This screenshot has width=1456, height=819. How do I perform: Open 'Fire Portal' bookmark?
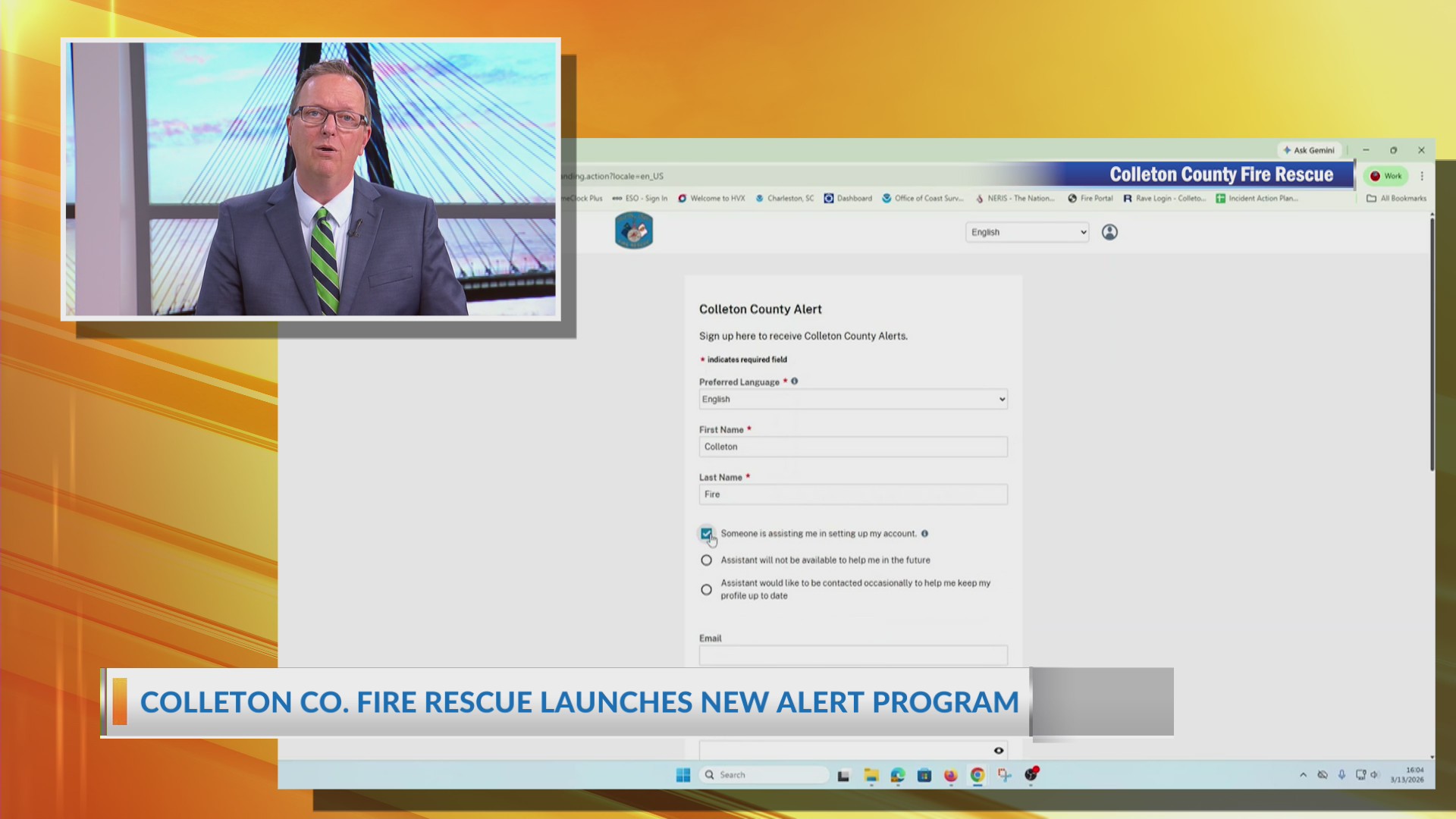click(x=1090, y=199)
